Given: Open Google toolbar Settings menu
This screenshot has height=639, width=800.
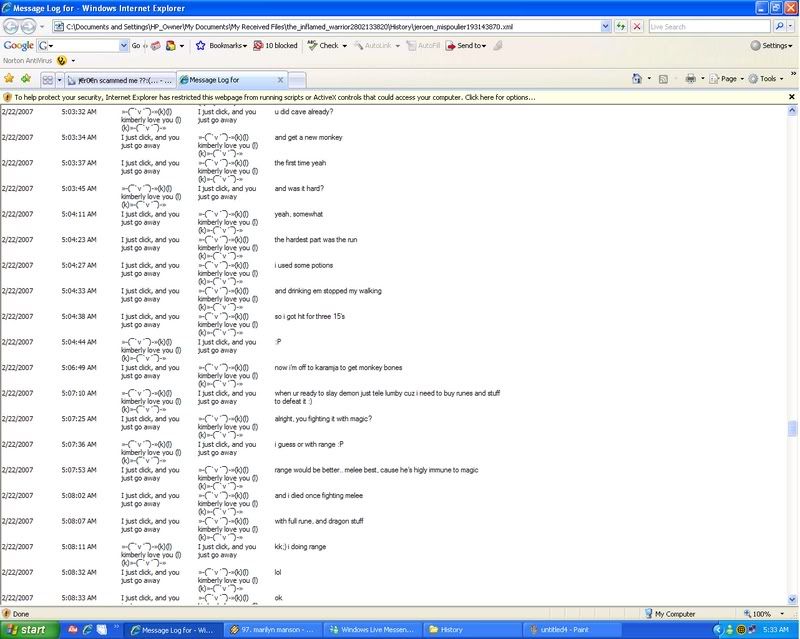Looking at the screenshot, I should pyautogui.click(x=771, y=45).
